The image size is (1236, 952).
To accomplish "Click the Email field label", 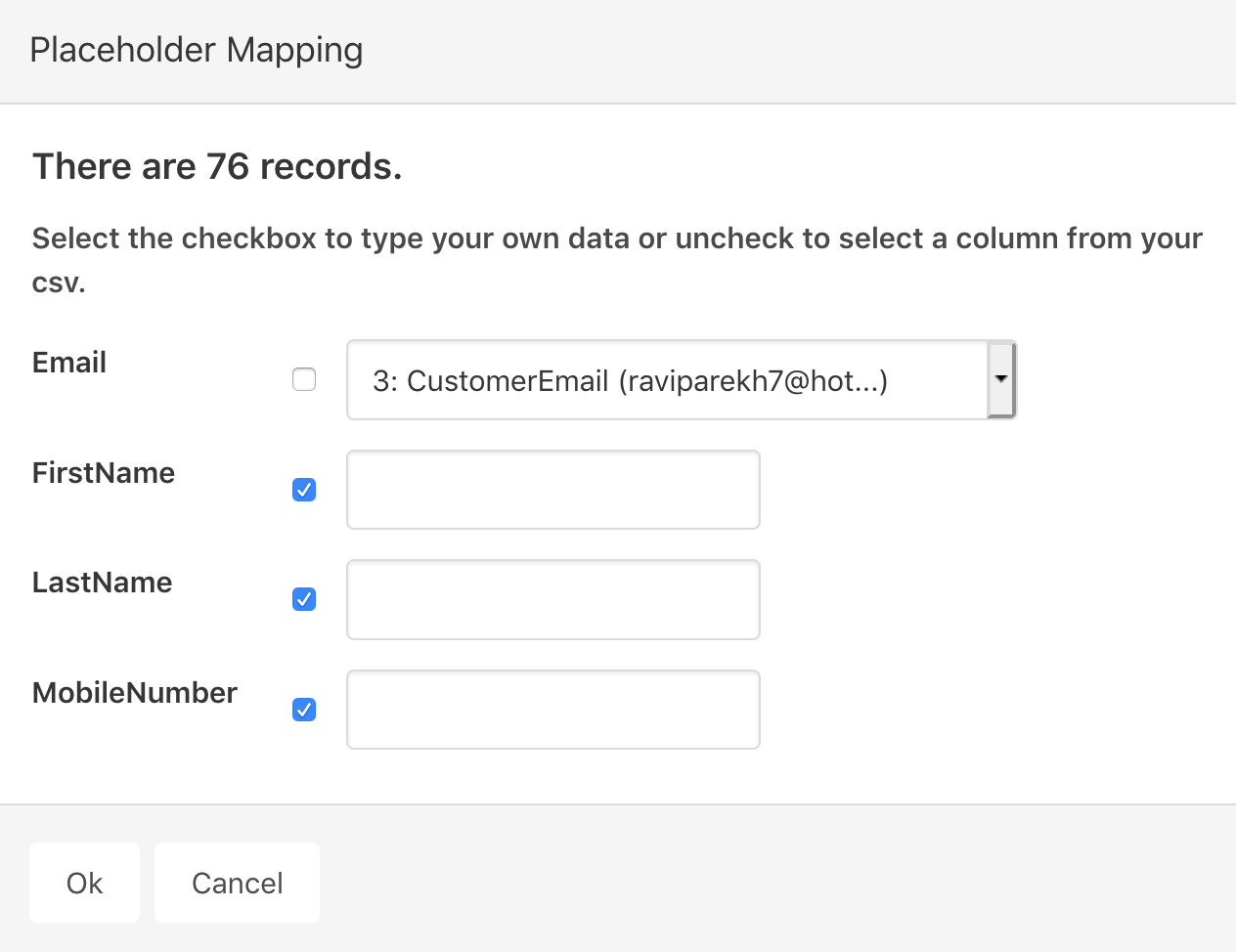I will point(69,363).
